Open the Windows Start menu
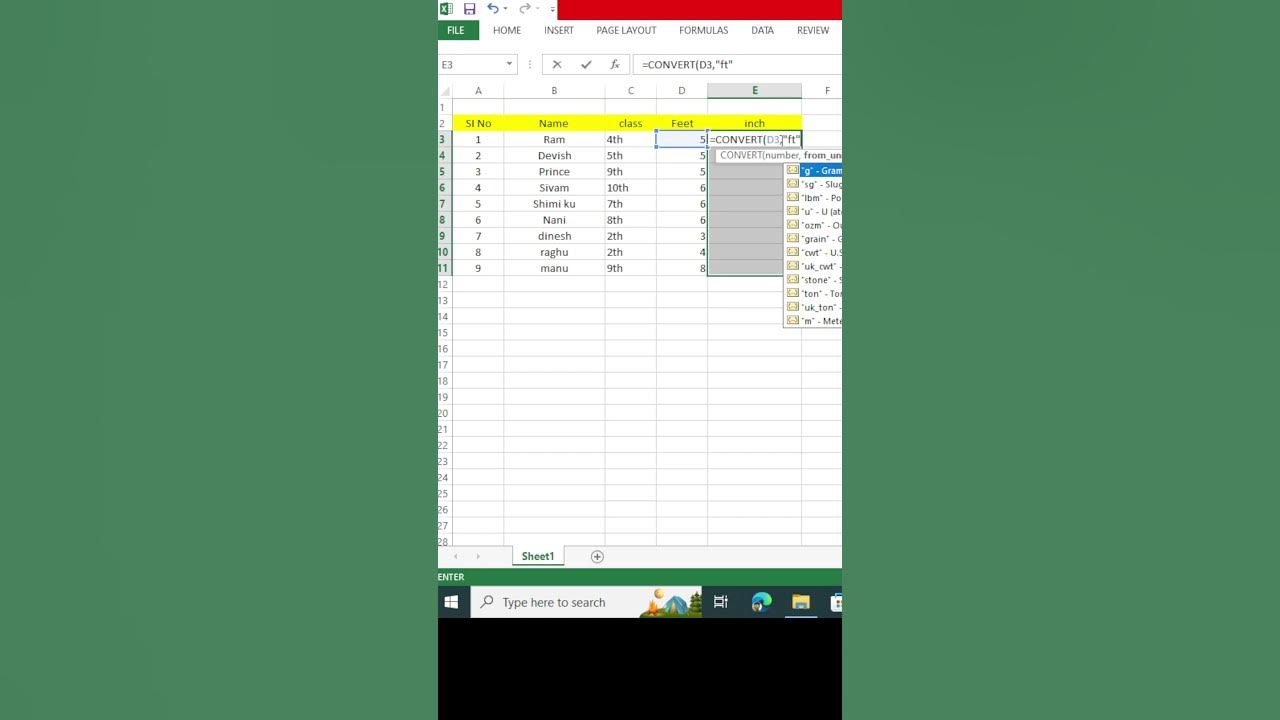The height and width of the screenshot is (720, 1280). pos(451,602)
